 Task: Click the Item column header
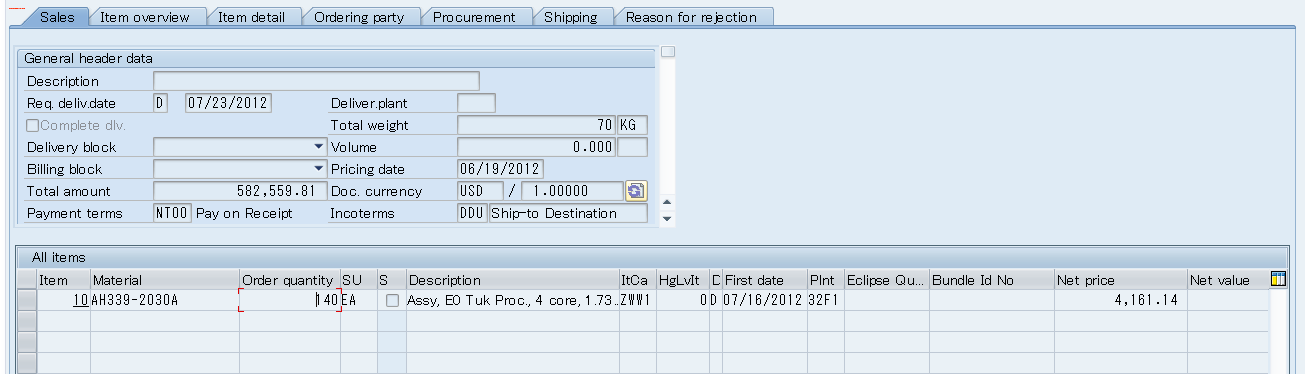pos(63,280)
